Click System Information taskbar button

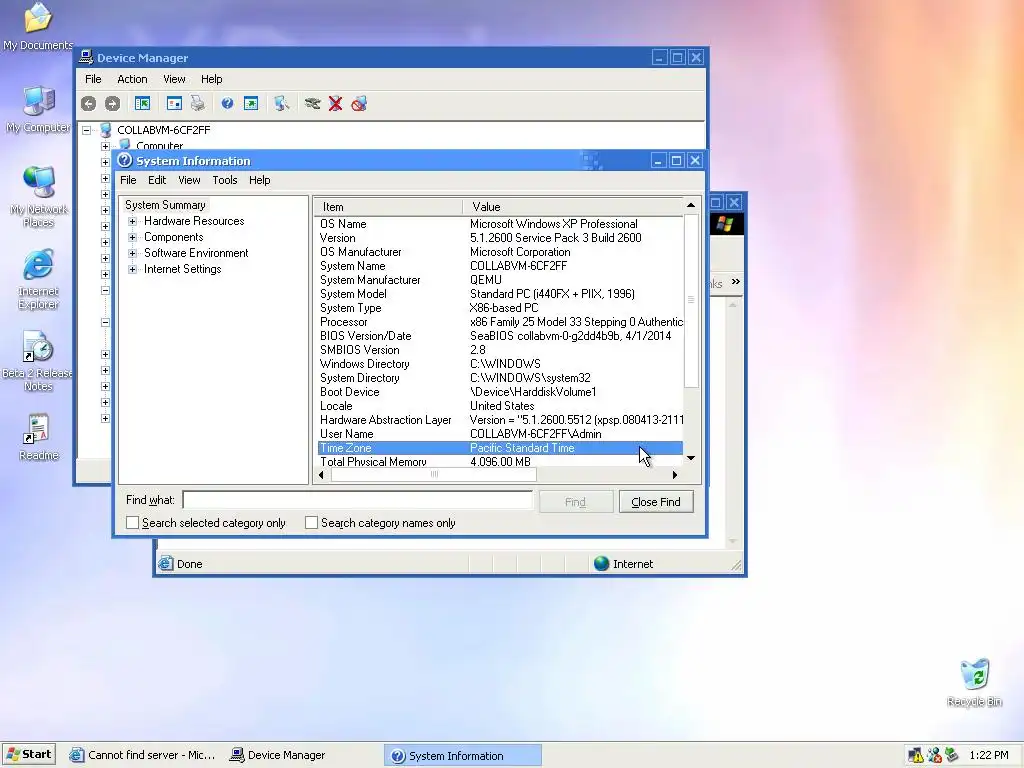(x=462, y=756)
